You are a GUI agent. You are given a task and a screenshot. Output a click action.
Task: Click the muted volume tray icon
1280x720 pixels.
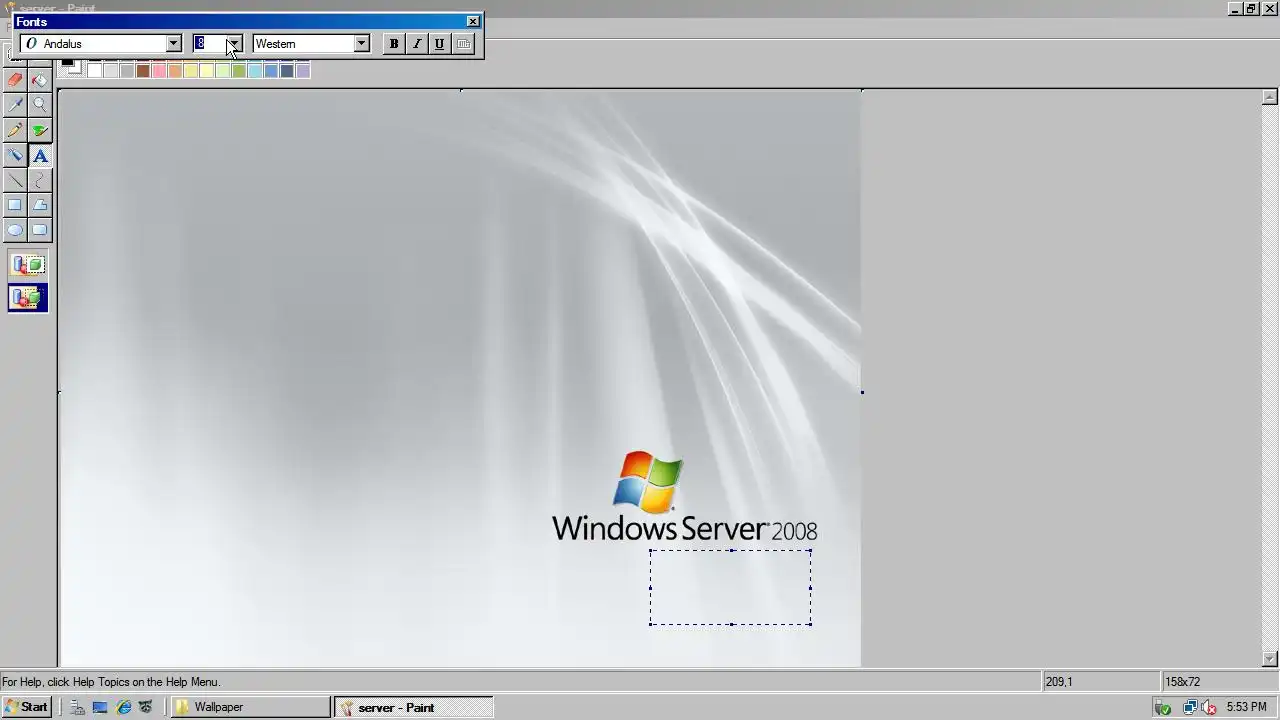pos(1208,707)
